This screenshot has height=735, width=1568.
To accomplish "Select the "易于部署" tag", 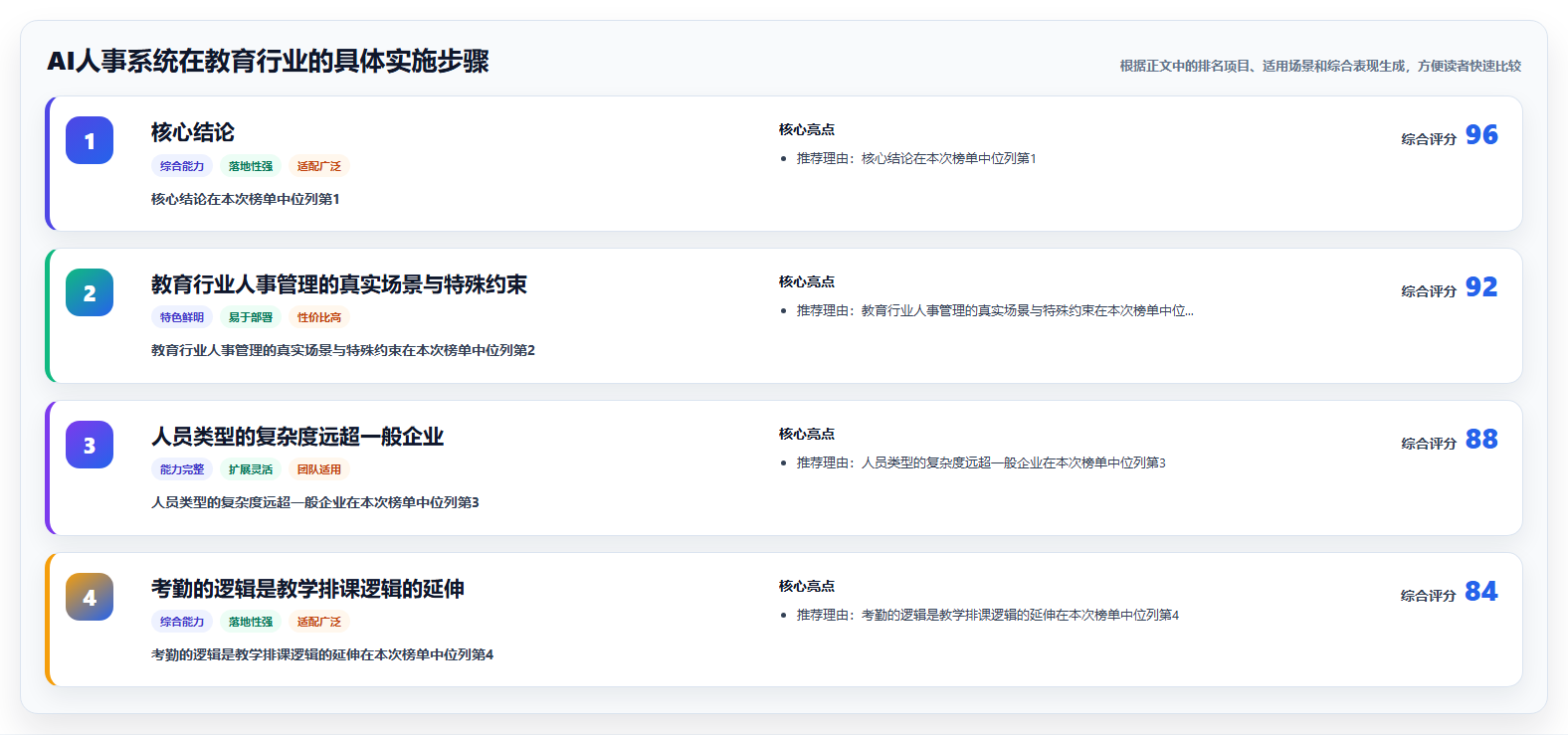I will point(251,317).
